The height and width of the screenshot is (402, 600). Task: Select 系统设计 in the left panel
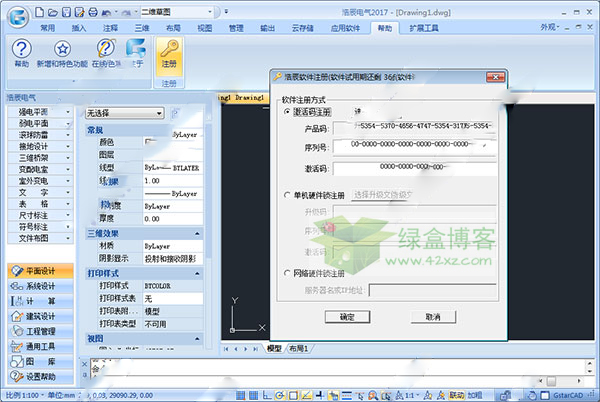pyautogui.click(x=40, y=286)
